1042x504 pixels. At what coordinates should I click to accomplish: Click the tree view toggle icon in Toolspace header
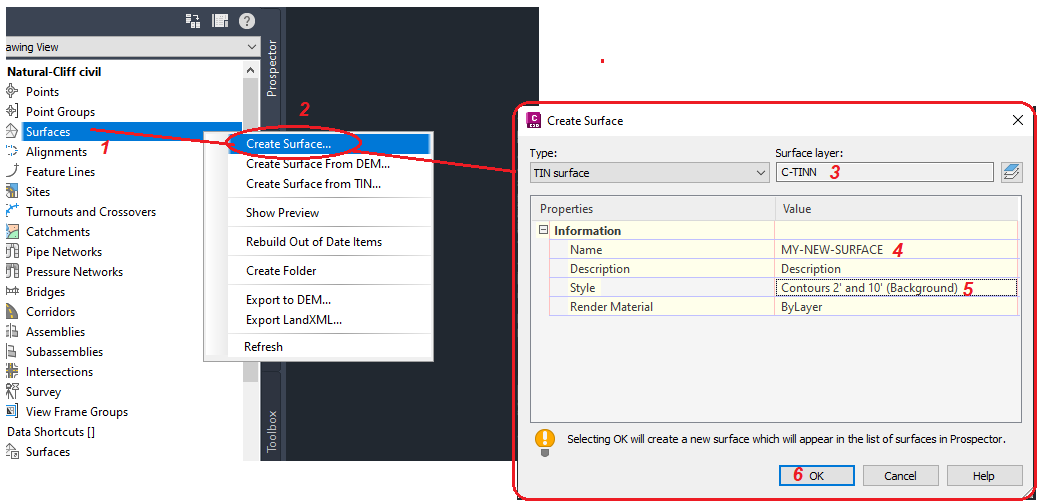(193, 21)
